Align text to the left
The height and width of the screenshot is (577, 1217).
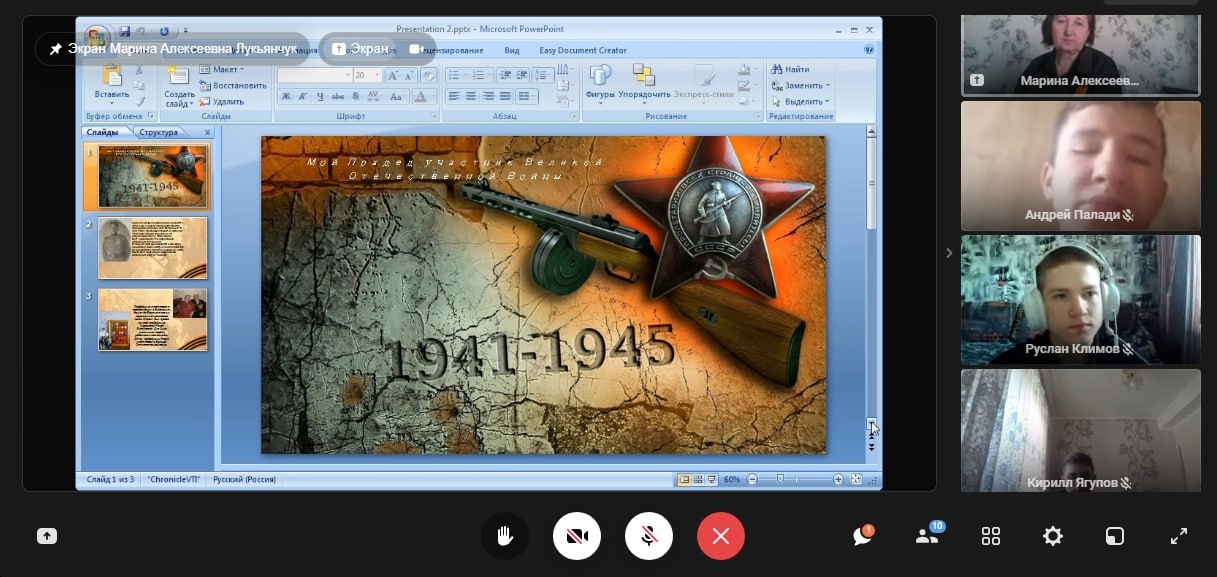pos(454,97)
